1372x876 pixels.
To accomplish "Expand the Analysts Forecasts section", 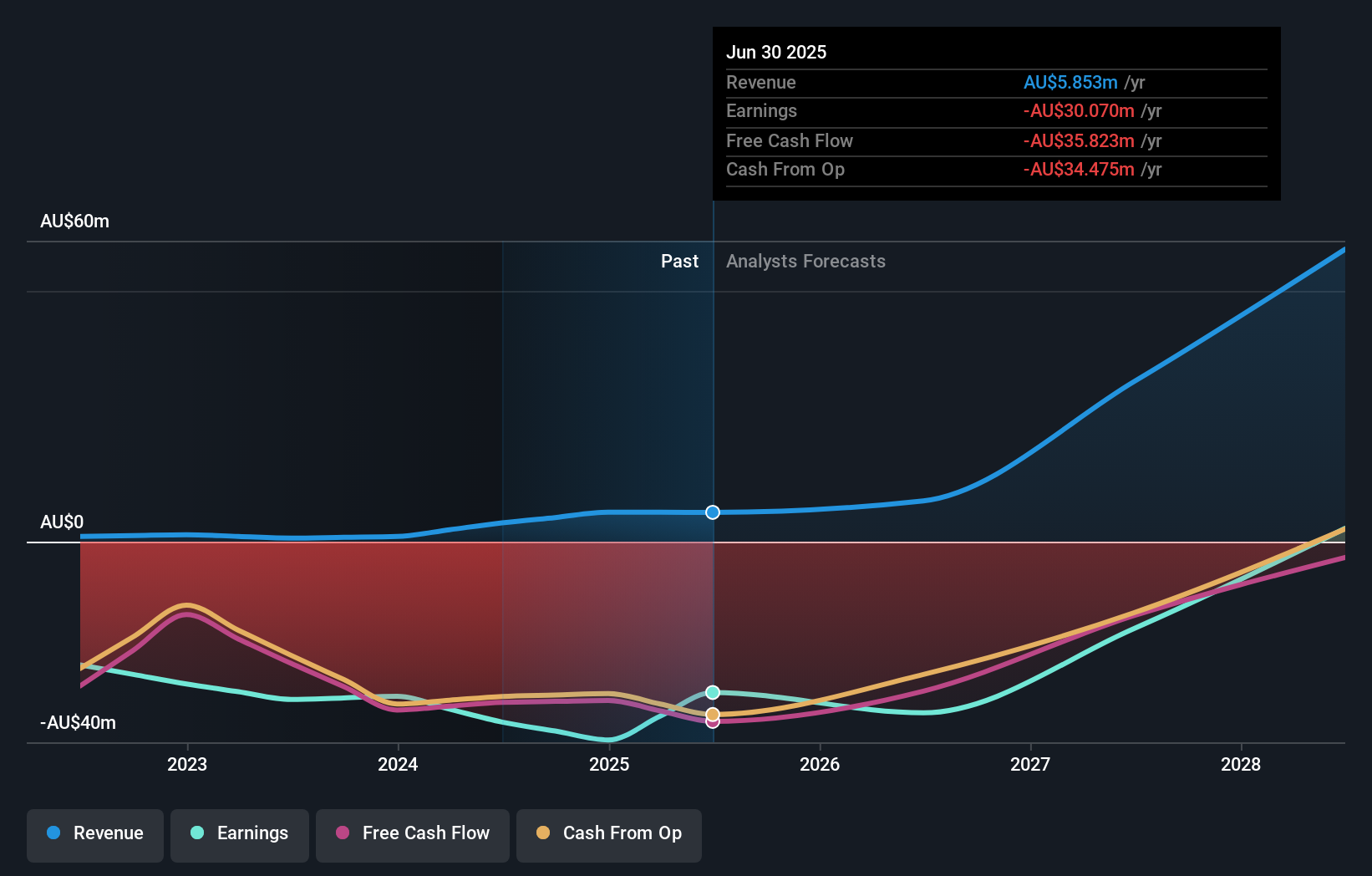I will pos(805,261).
